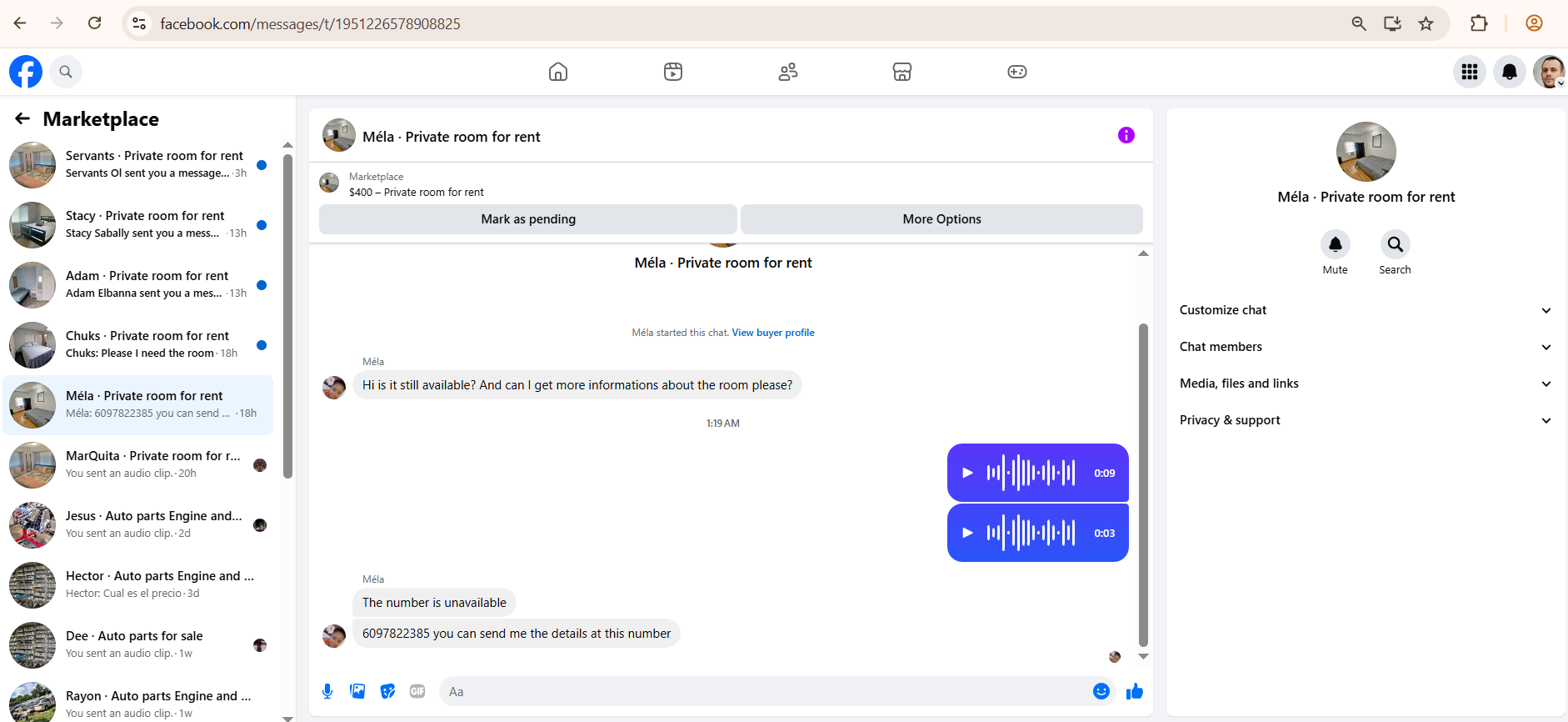
Task: Open the Friends icon in top navigation
Action: 788,72
